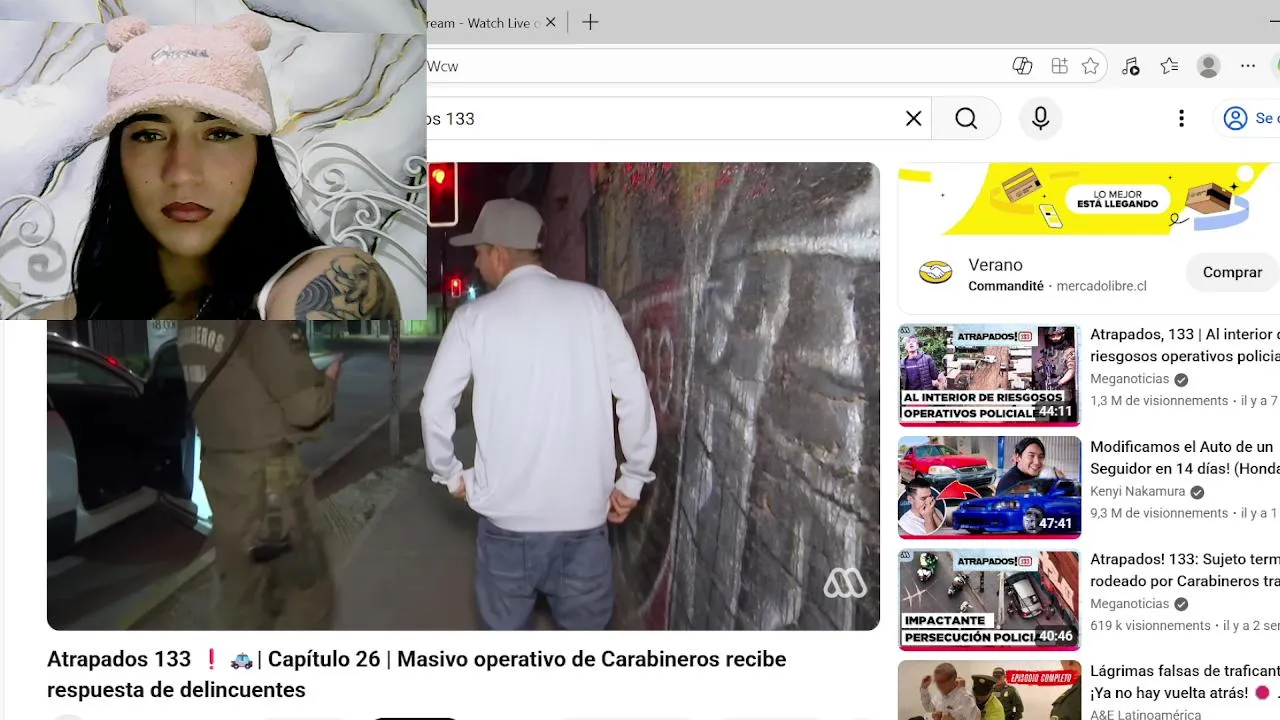Clear the YouTube search box with X

click(x=913, y=119)
